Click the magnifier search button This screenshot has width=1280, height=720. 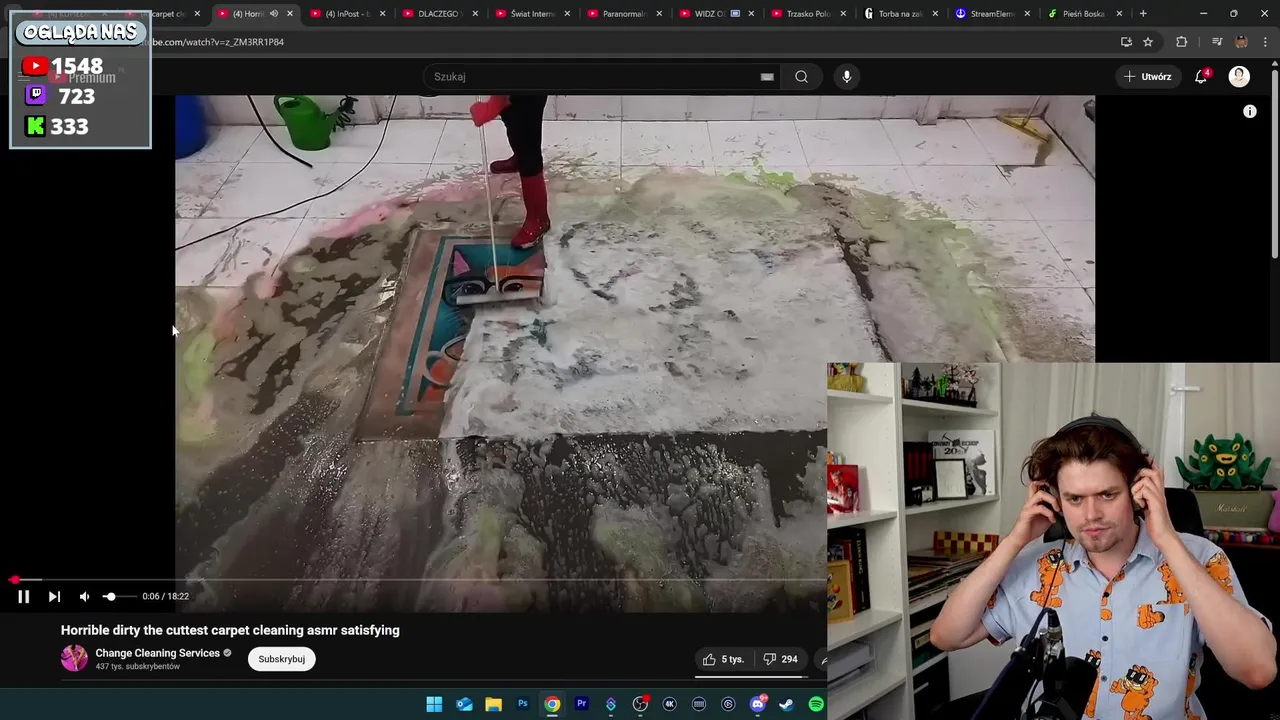click(x=801, y=77)
